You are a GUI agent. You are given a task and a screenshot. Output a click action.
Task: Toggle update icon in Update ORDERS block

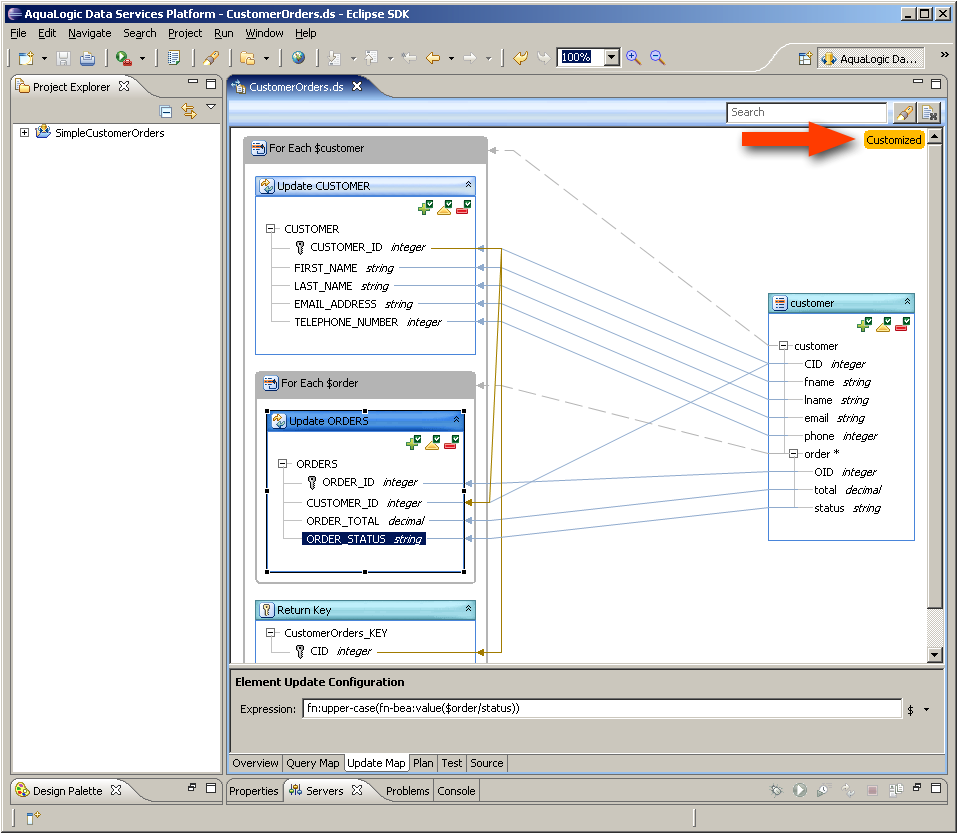[433, 442]
